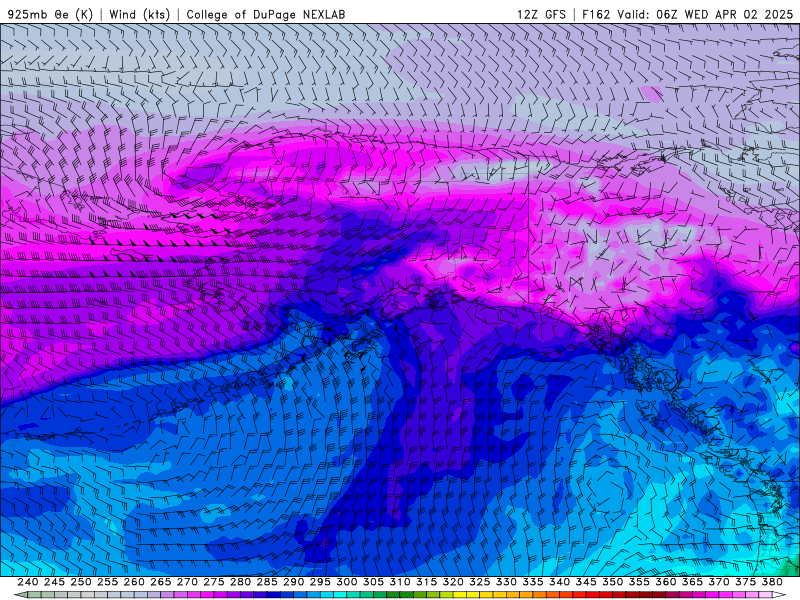This screenshot has height=600, width=800.
Task: Click the 380 value on color scale
Action: coord(772,582)
